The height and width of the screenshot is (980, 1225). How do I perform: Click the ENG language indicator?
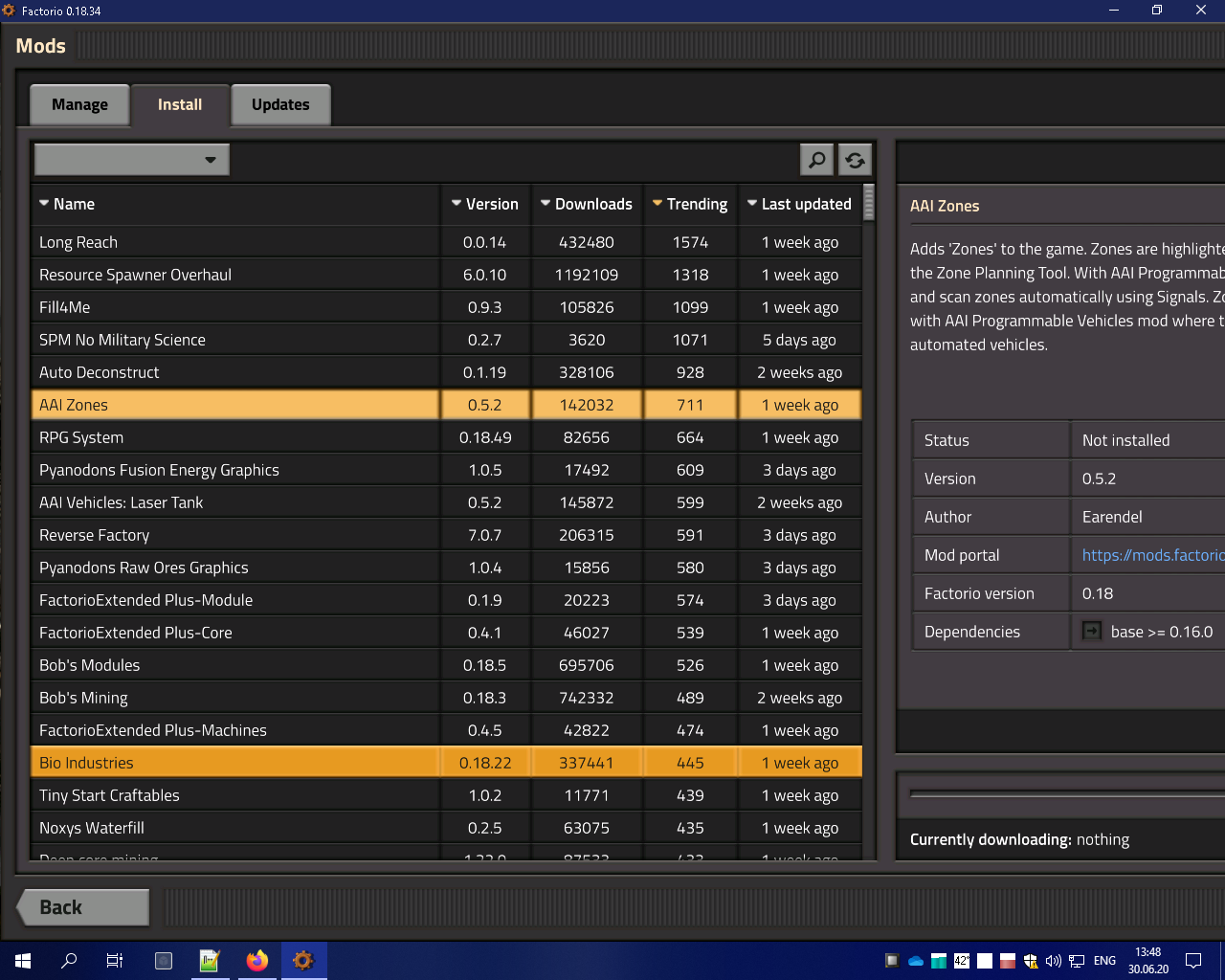pos(1104,961)
